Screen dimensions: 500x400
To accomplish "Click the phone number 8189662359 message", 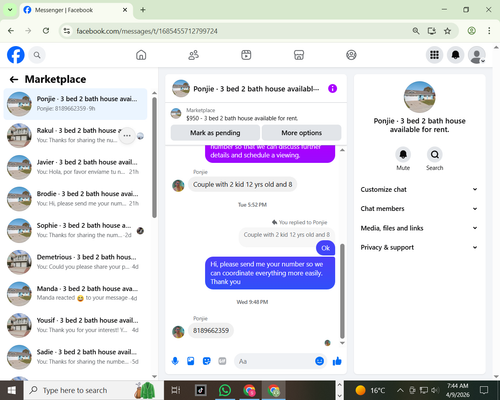I will coord(211,330).
